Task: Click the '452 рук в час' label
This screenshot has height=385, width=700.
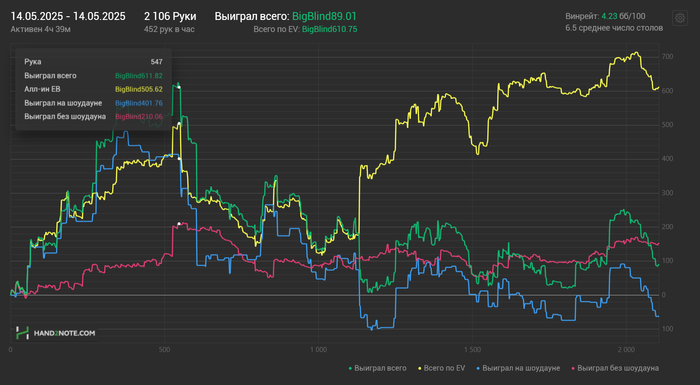Action: [169, 29]
